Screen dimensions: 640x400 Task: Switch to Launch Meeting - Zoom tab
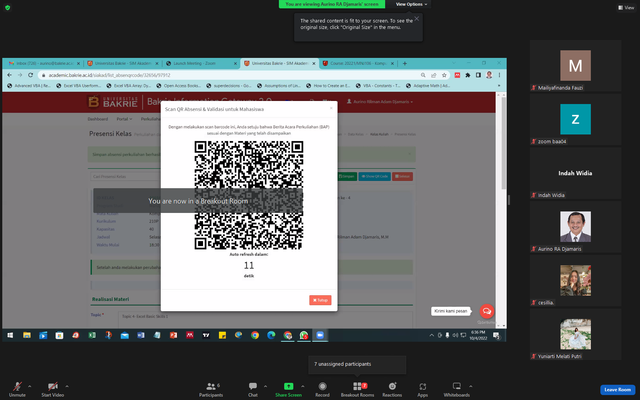click(201, 64)
